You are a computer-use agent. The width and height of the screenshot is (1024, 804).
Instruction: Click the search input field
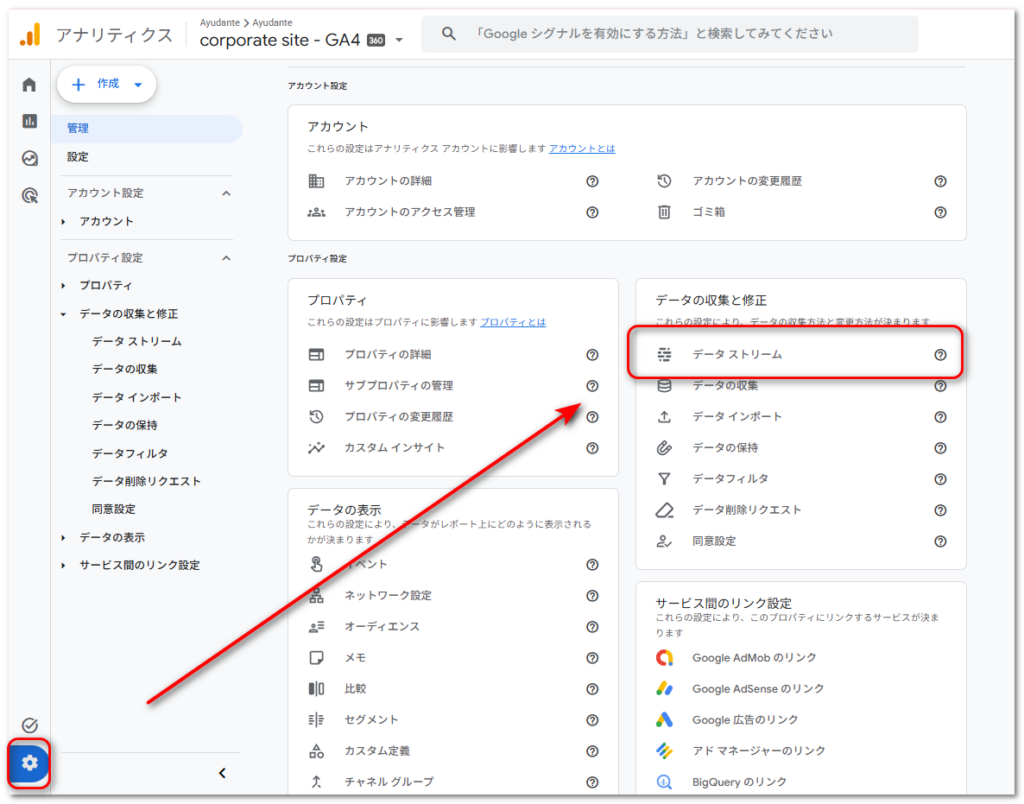[x=669, y=34]
